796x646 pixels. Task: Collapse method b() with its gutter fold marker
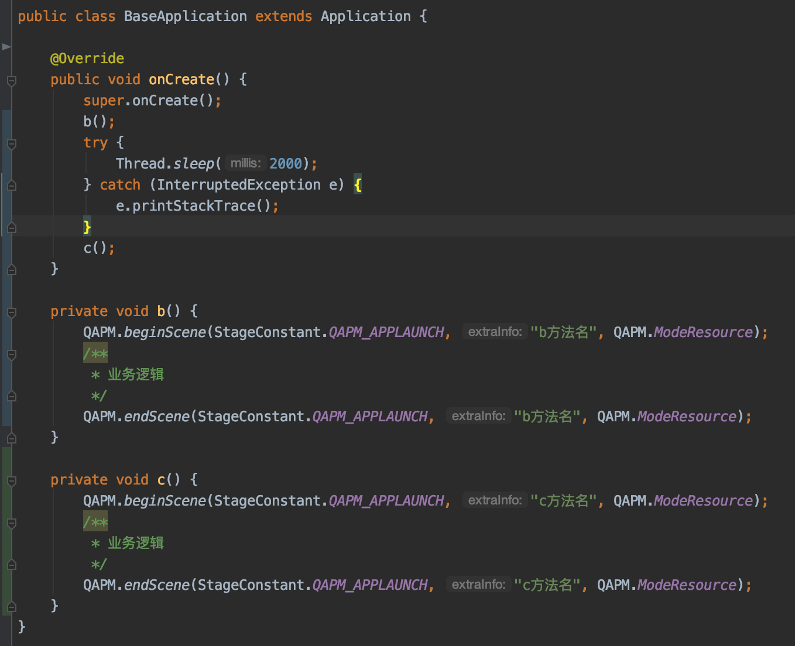pos(11,312)
